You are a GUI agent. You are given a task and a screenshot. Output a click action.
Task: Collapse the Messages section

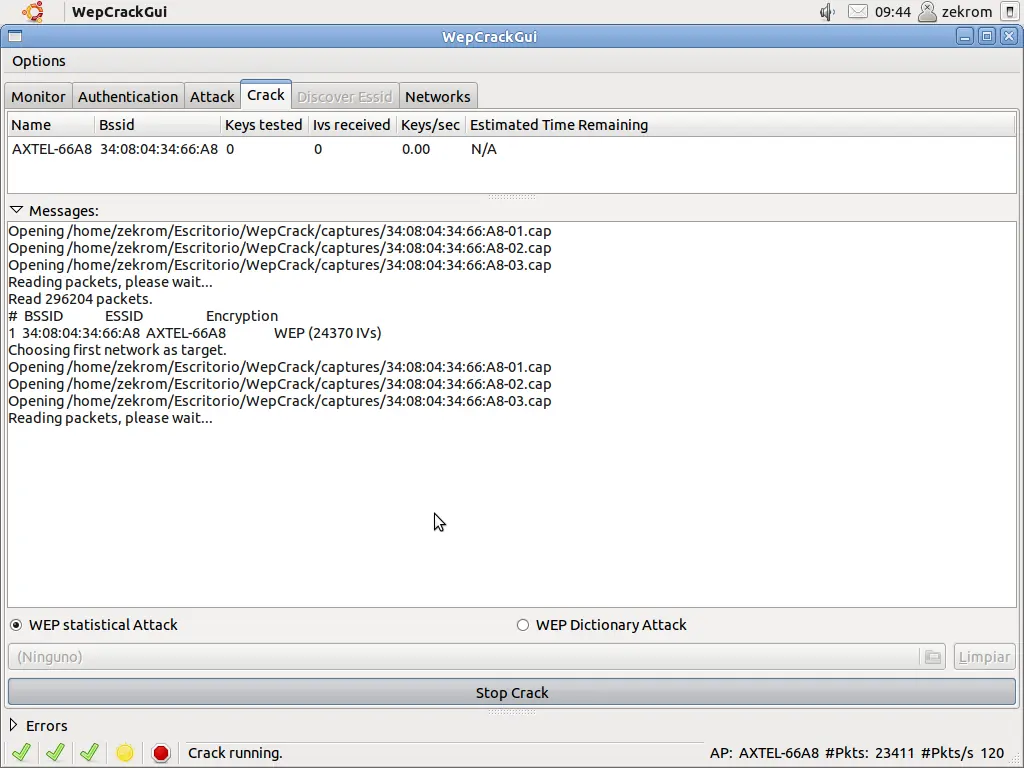pos(16,210)
